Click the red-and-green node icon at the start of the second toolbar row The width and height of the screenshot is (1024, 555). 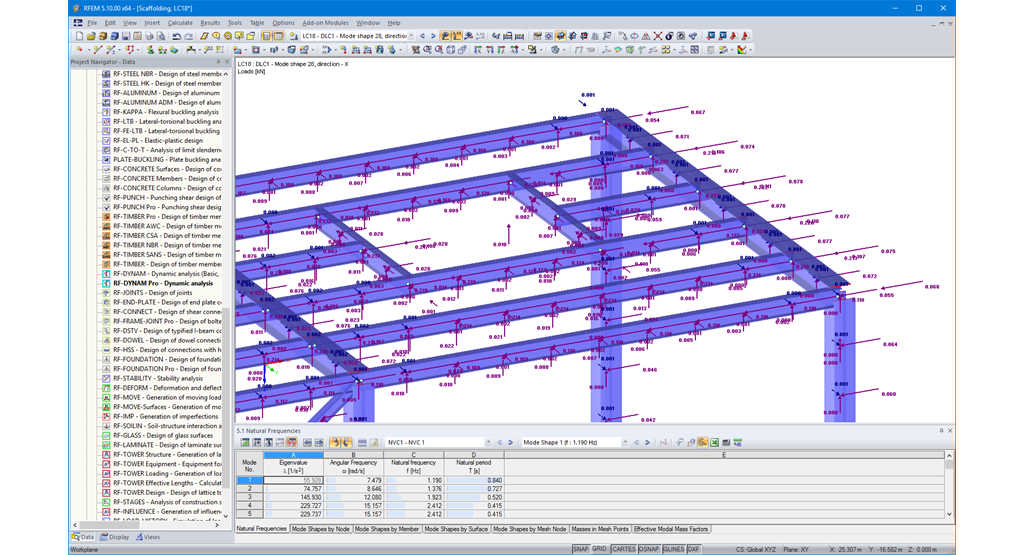(x=79, y=50)
